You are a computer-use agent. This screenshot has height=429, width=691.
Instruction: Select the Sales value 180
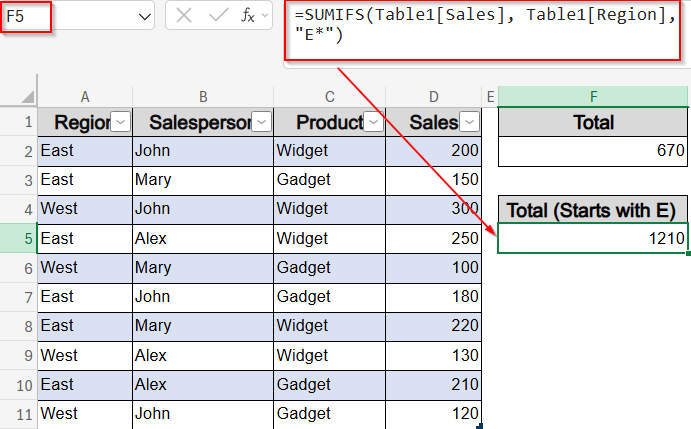pos(434,297)
